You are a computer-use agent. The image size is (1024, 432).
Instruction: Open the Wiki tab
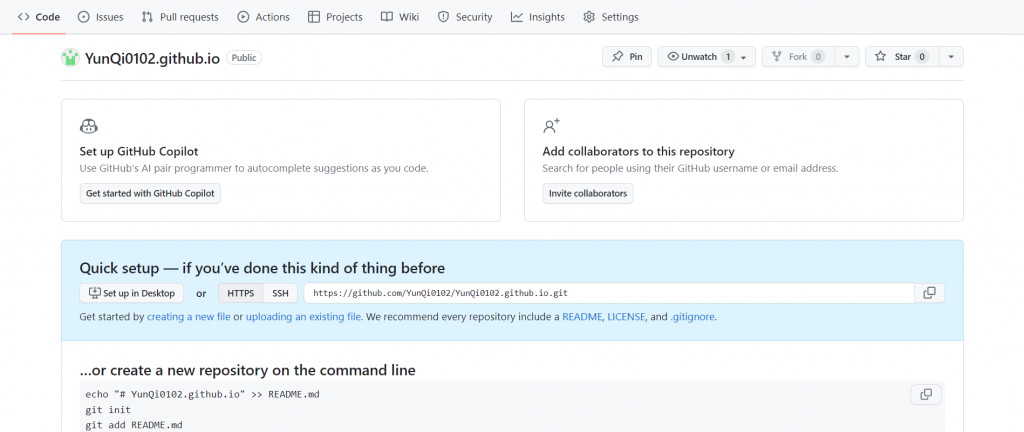[400, 17]
